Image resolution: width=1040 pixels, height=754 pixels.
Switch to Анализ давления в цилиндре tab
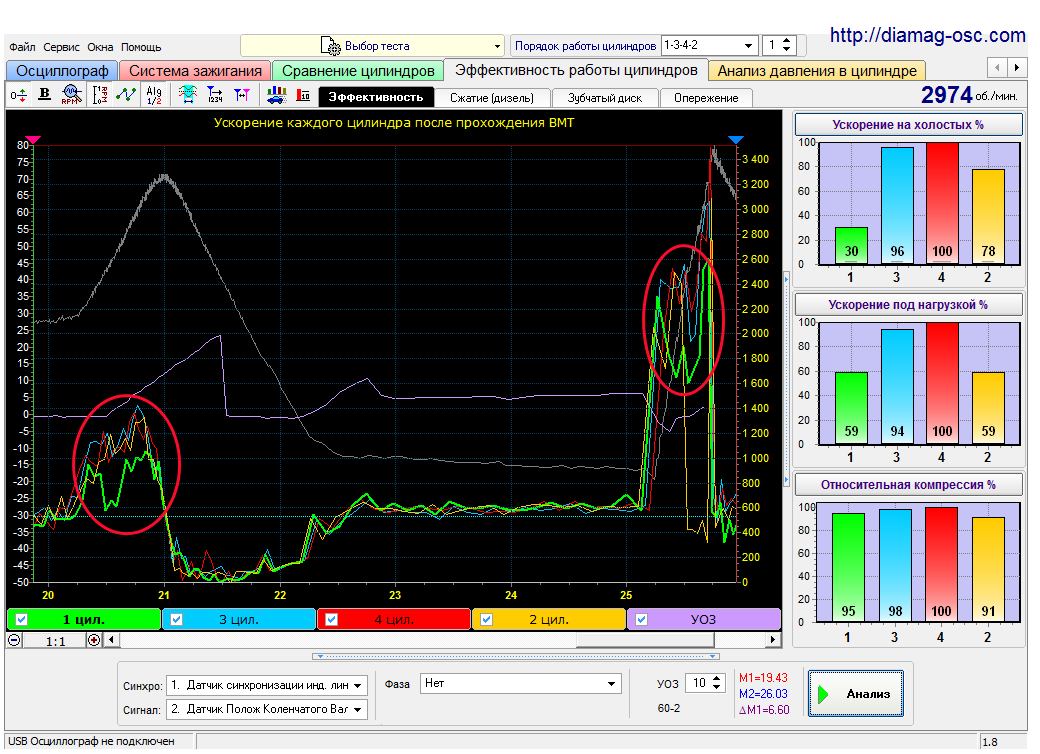click(x=816, y=70)
